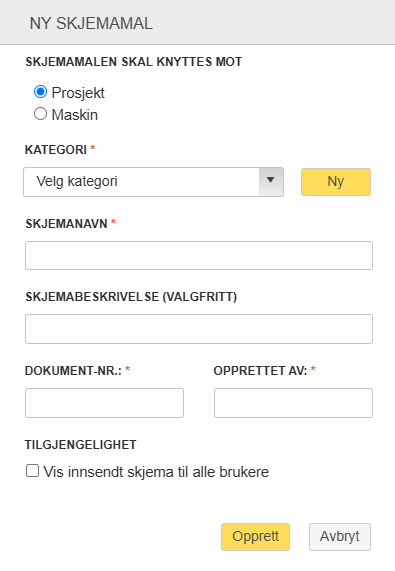Cancel with the Avbryt button
The image size is (395, 571).
340,537
